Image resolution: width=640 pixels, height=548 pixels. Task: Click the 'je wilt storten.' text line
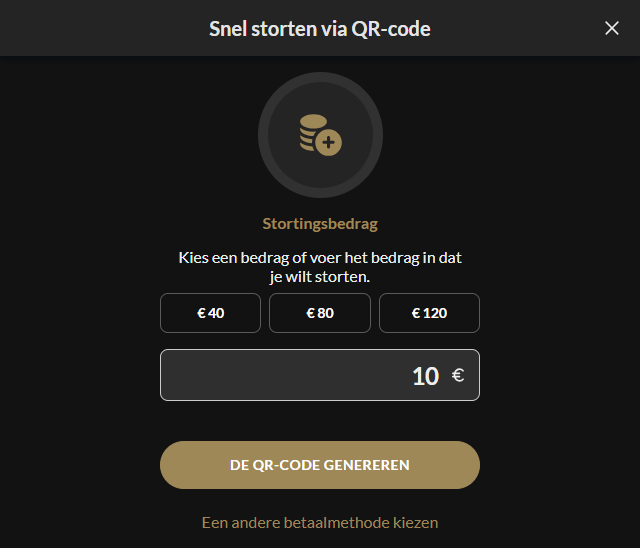coord(320,277)
